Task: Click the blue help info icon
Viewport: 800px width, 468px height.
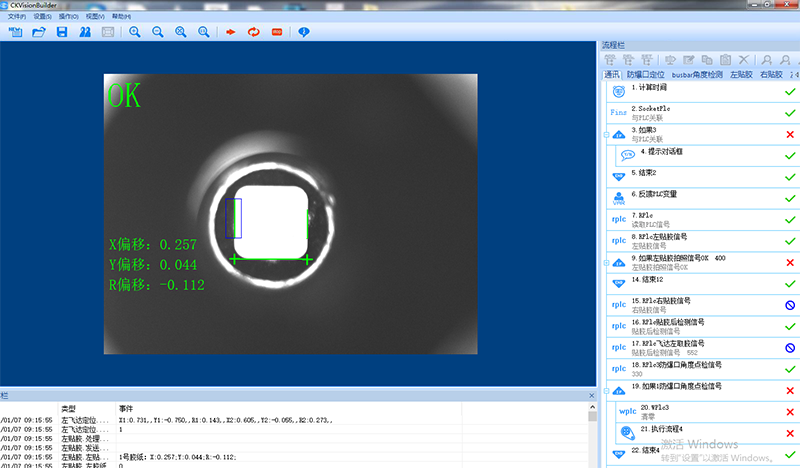Action: [x=304, y=32]
